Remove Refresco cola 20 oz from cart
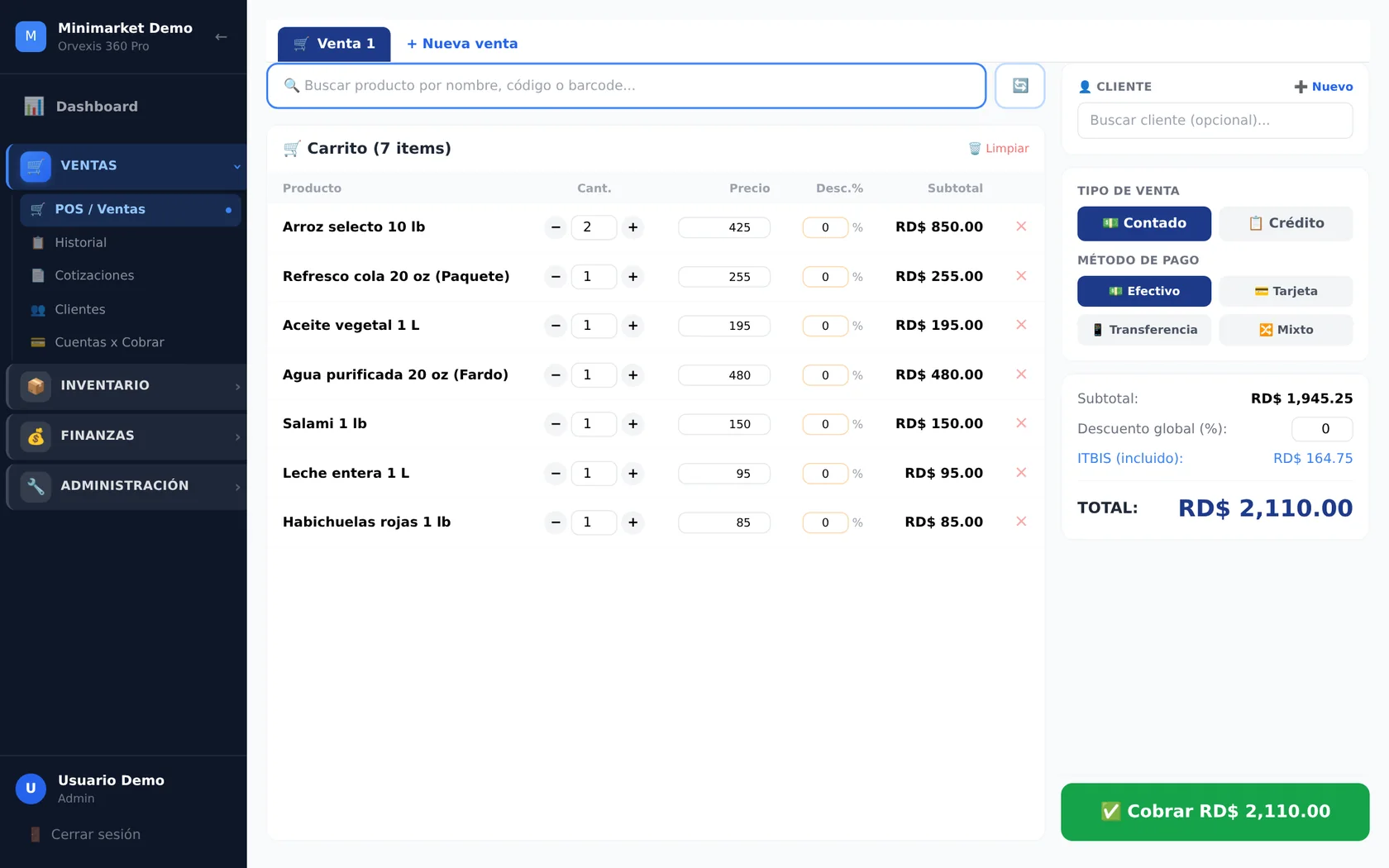The image size is (1389, 868). tap(1021, 276)
